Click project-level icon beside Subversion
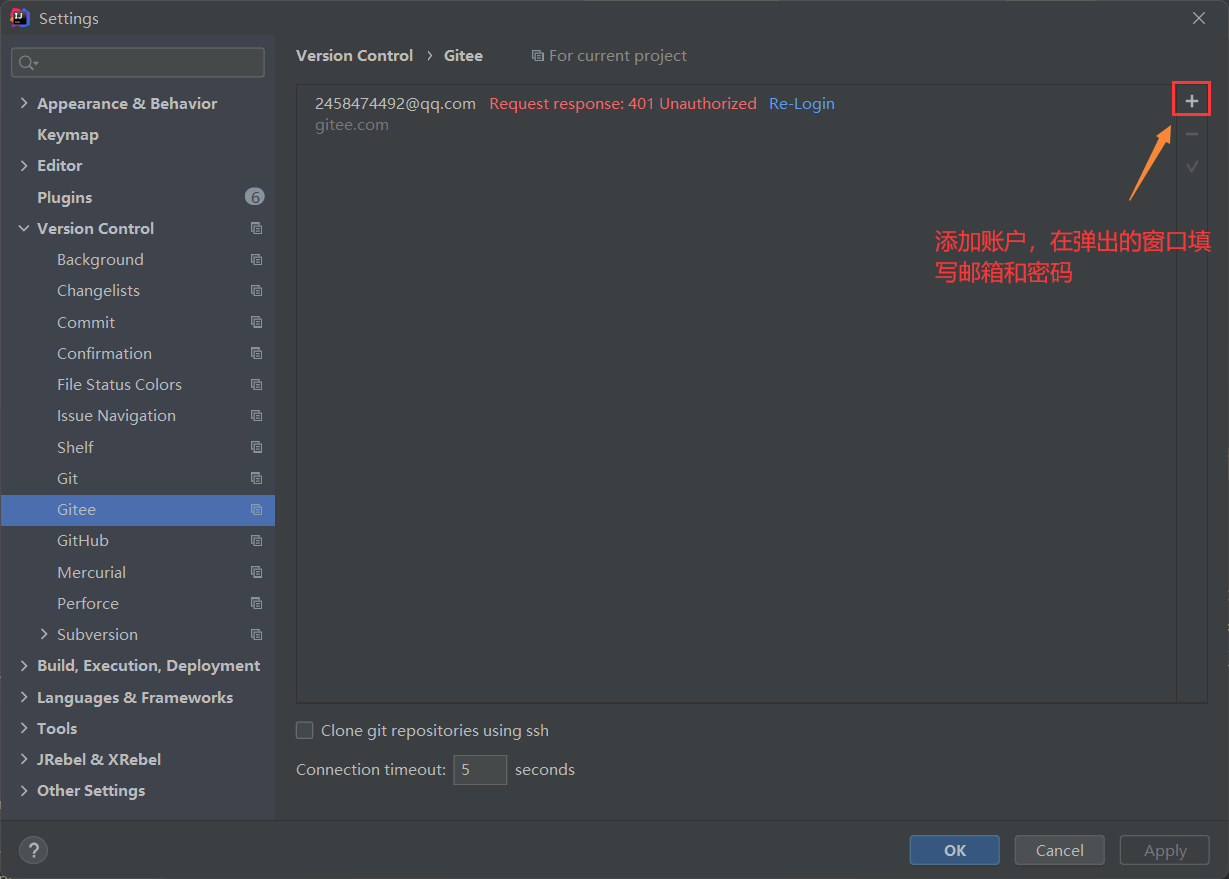Viewport: 1229px width, 879px height. pyautogui.click(x=256, y=634)
